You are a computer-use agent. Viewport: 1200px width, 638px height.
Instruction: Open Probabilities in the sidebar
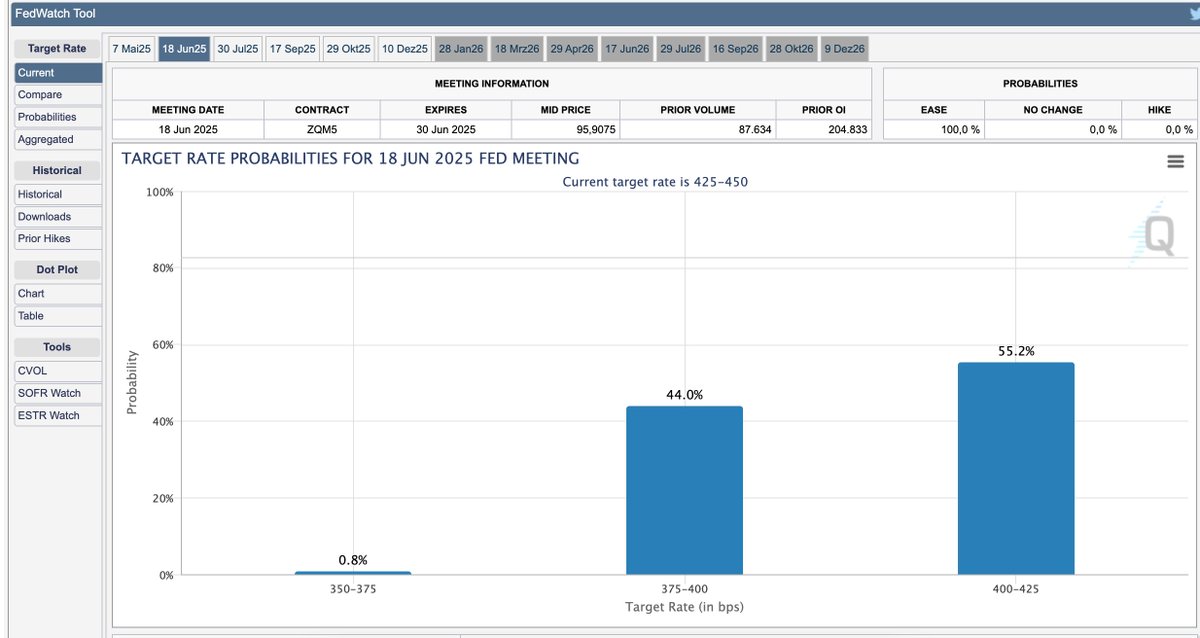click(x=58, y=117)
